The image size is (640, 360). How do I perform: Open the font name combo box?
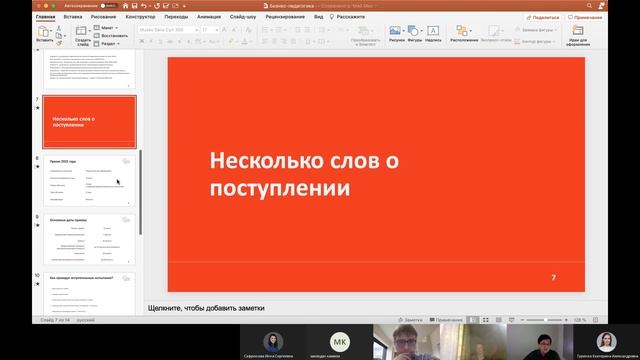(168, 30)
